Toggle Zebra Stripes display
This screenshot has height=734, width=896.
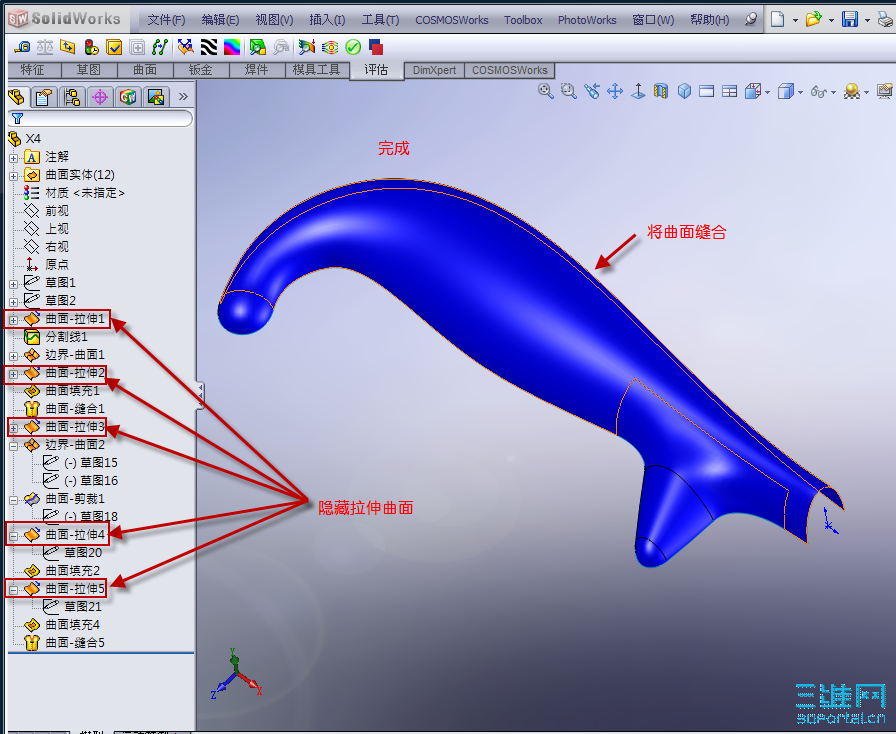click(x=209, y=47)
